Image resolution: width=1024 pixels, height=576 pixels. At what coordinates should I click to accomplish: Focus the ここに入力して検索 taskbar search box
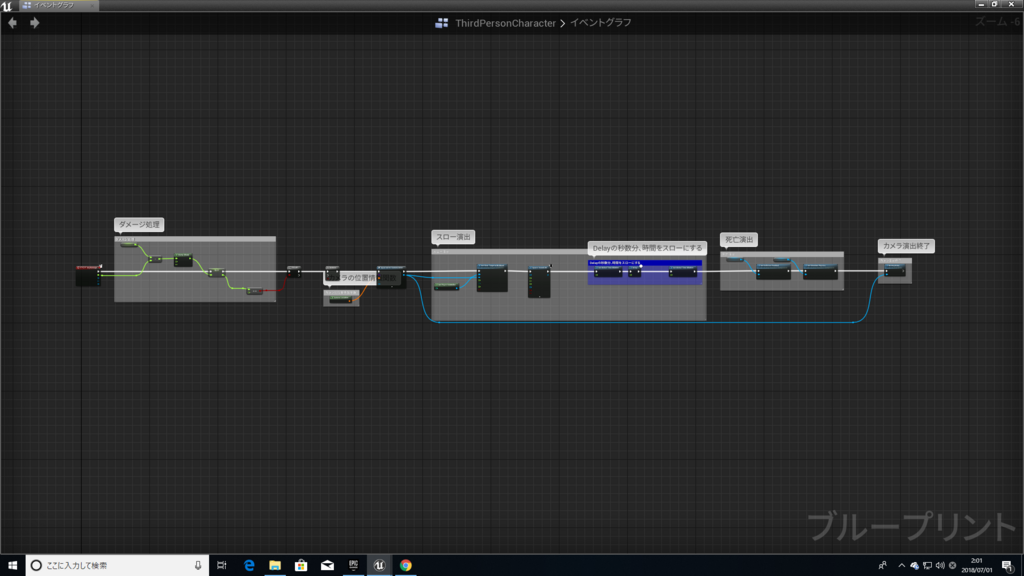pos(118,566)
